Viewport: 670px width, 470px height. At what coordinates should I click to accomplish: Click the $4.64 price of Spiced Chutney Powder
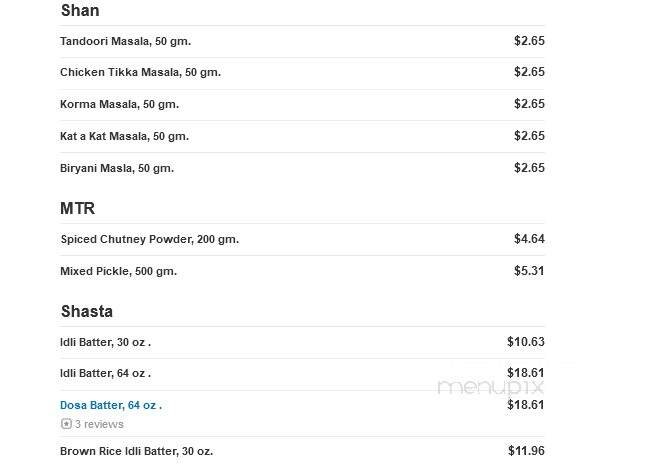coord(529,239)
